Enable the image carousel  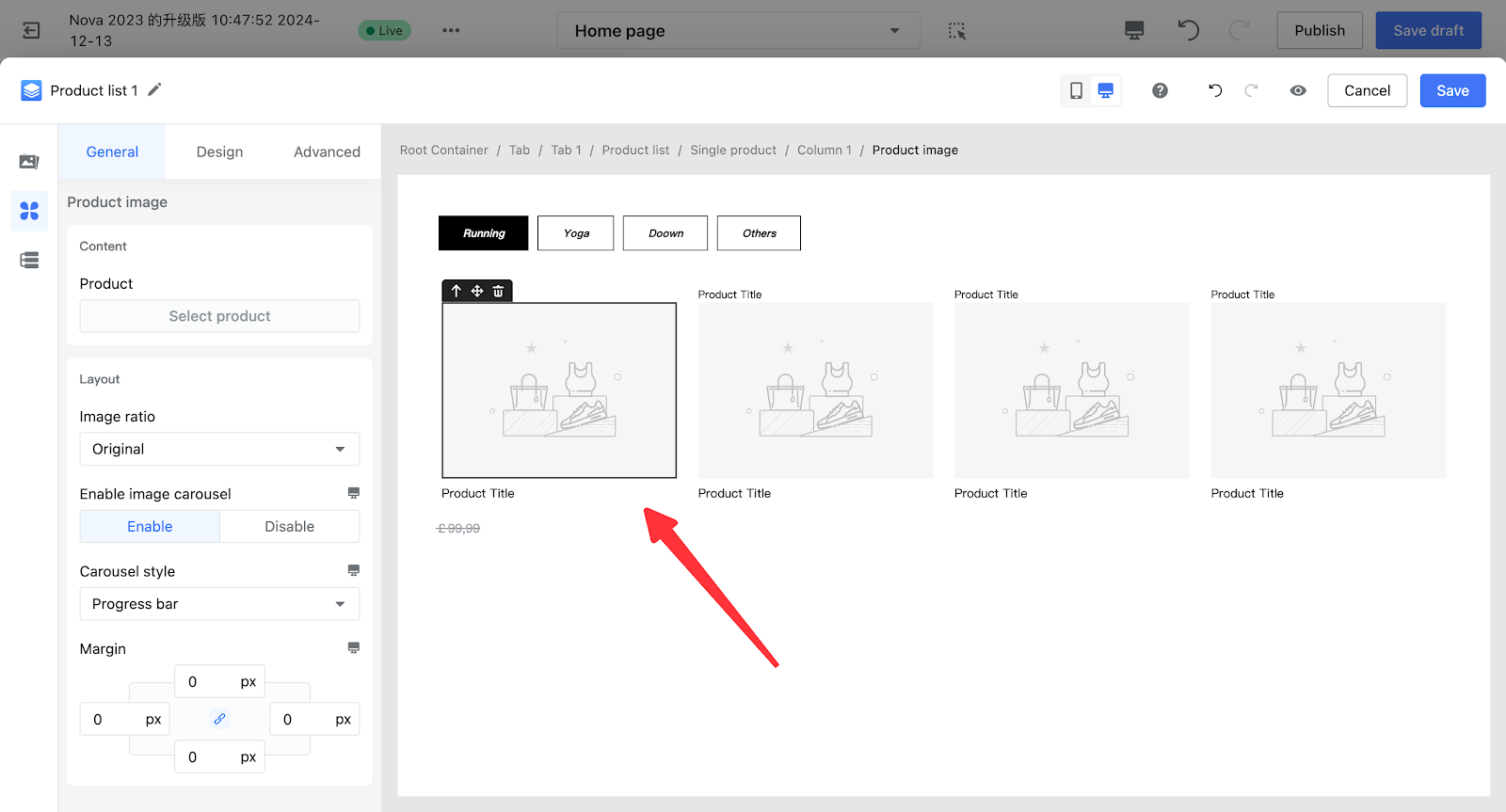pyautogui.click(x=150, y=526)
